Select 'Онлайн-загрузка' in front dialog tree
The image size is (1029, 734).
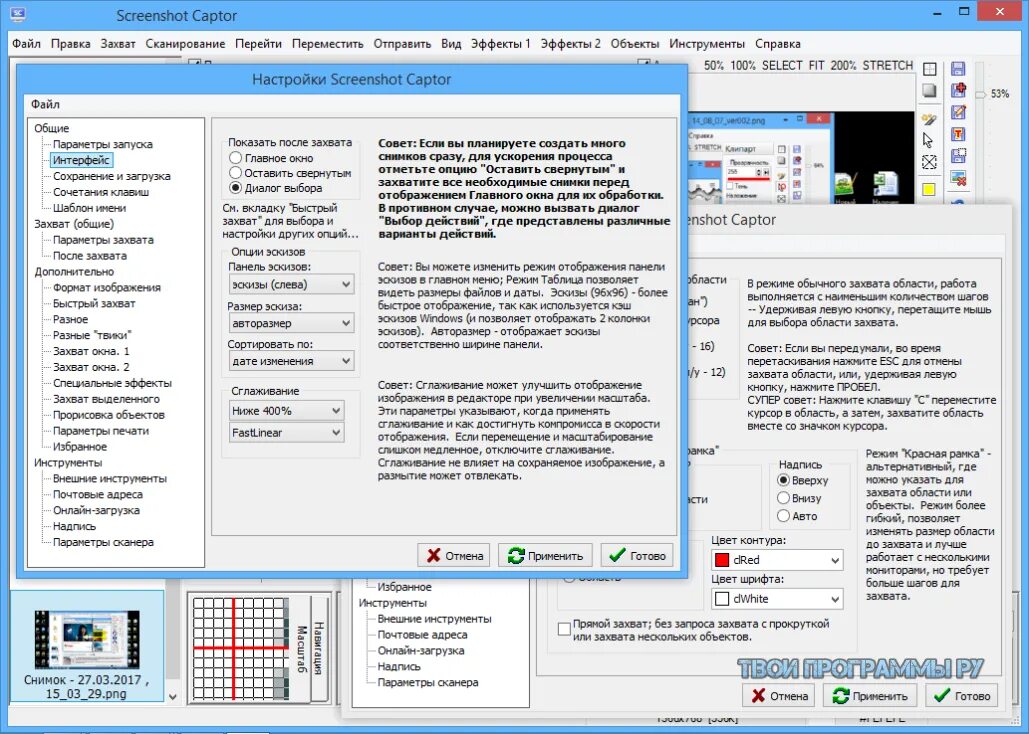coord(96,510)
